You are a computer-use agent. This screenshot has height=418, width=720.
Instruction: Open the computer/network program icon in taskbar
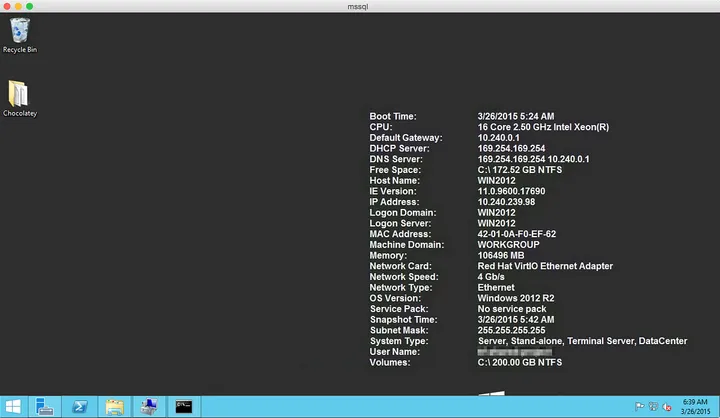click(149, 407)
